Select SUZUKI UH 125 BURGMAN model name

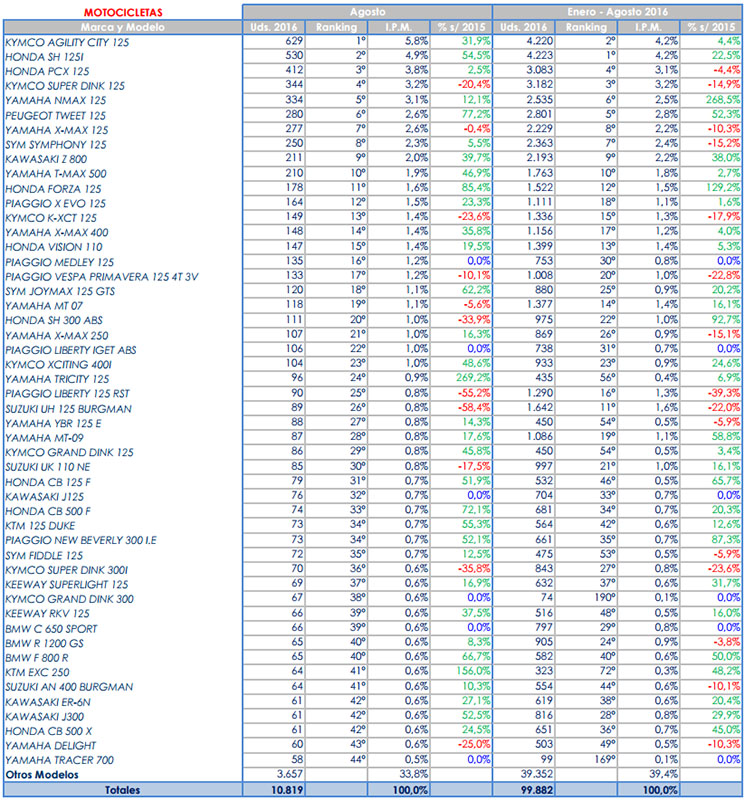[68, 409]
